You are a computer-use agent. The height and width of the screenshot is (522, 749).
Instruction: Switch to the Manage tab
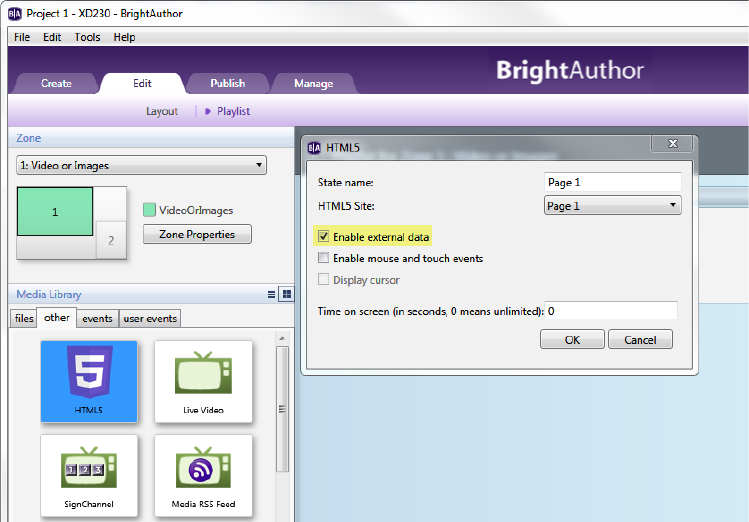tap(313, 83)
